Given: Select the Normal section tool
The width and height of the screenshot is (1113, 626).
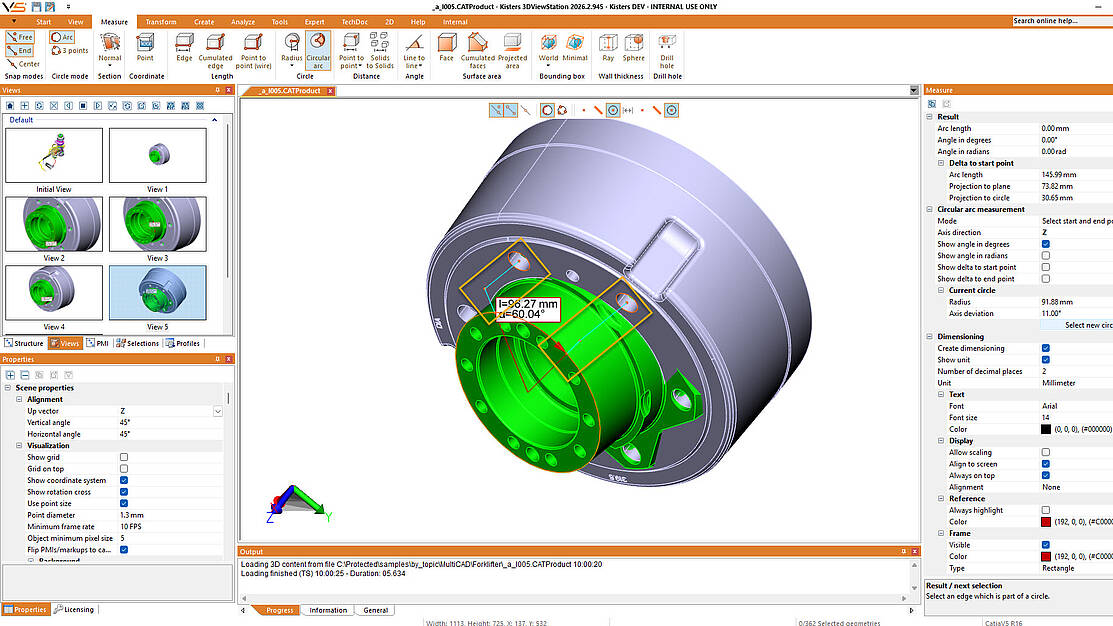Looking at the screenshot, I should pos(110,48).
